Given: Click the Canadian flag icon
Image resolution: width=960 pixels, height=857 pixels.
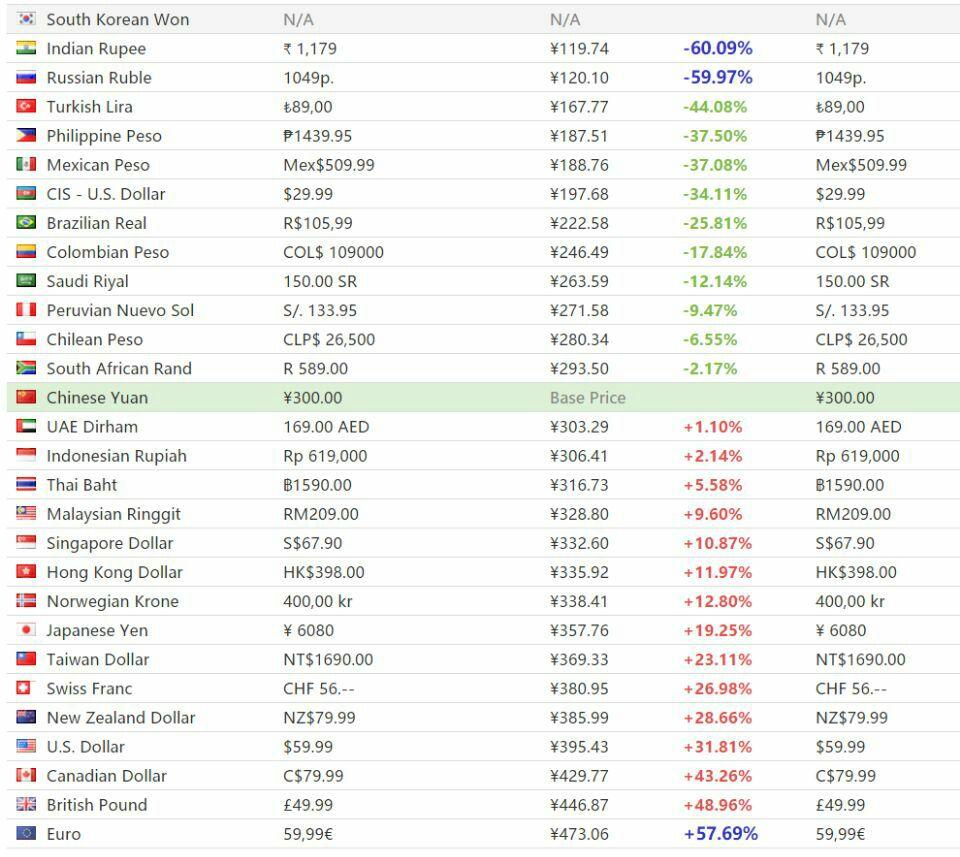Looking at the screenshot, I should tap(27, 775).
